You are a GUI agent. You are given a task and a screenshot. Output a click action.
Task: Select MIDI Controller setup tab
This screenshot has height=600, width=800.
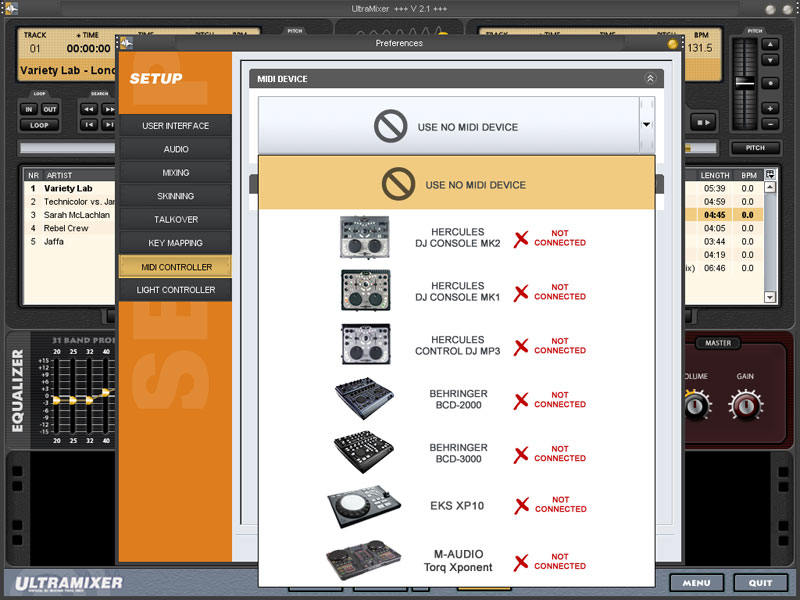coord(176,267)
